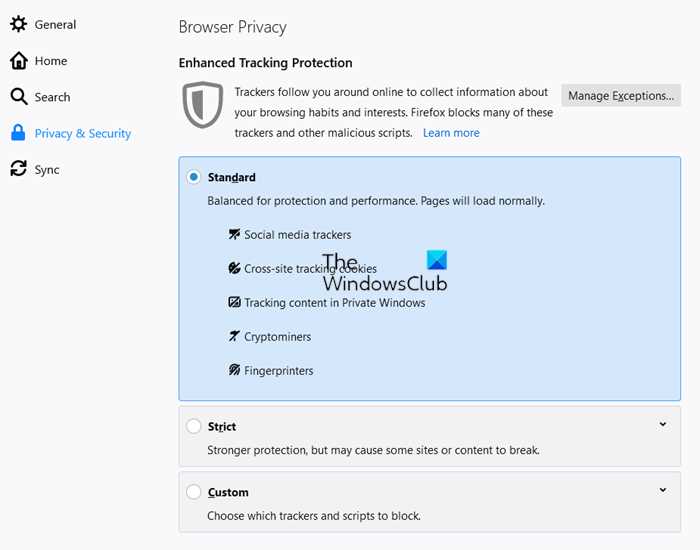Image resolution: width=700 pixels, height=550 pixels.
Task: Click the Home house icon
Action: coord(19,61)
